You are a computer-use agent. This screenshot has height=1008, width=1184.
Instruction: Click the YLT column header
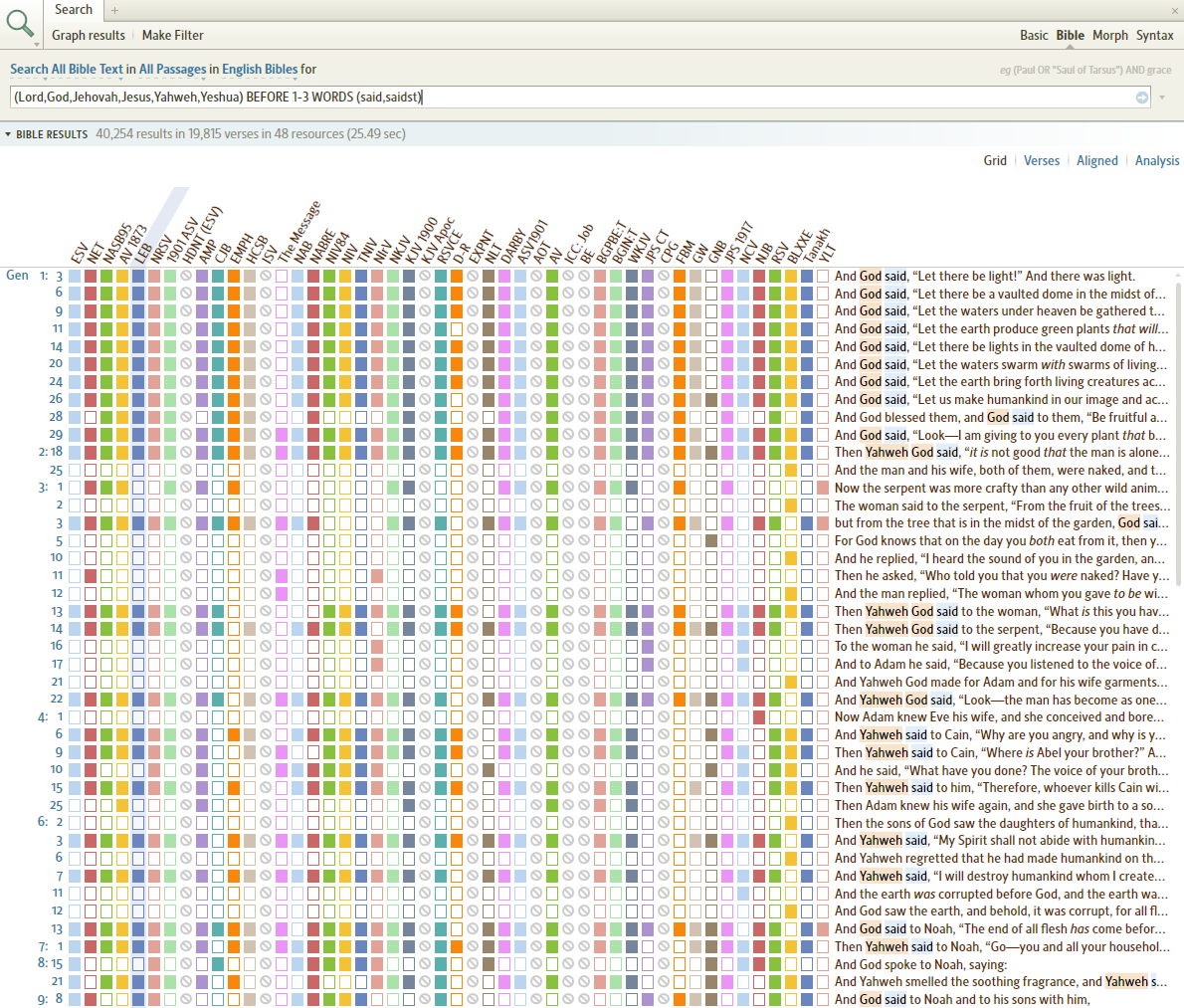828,253
